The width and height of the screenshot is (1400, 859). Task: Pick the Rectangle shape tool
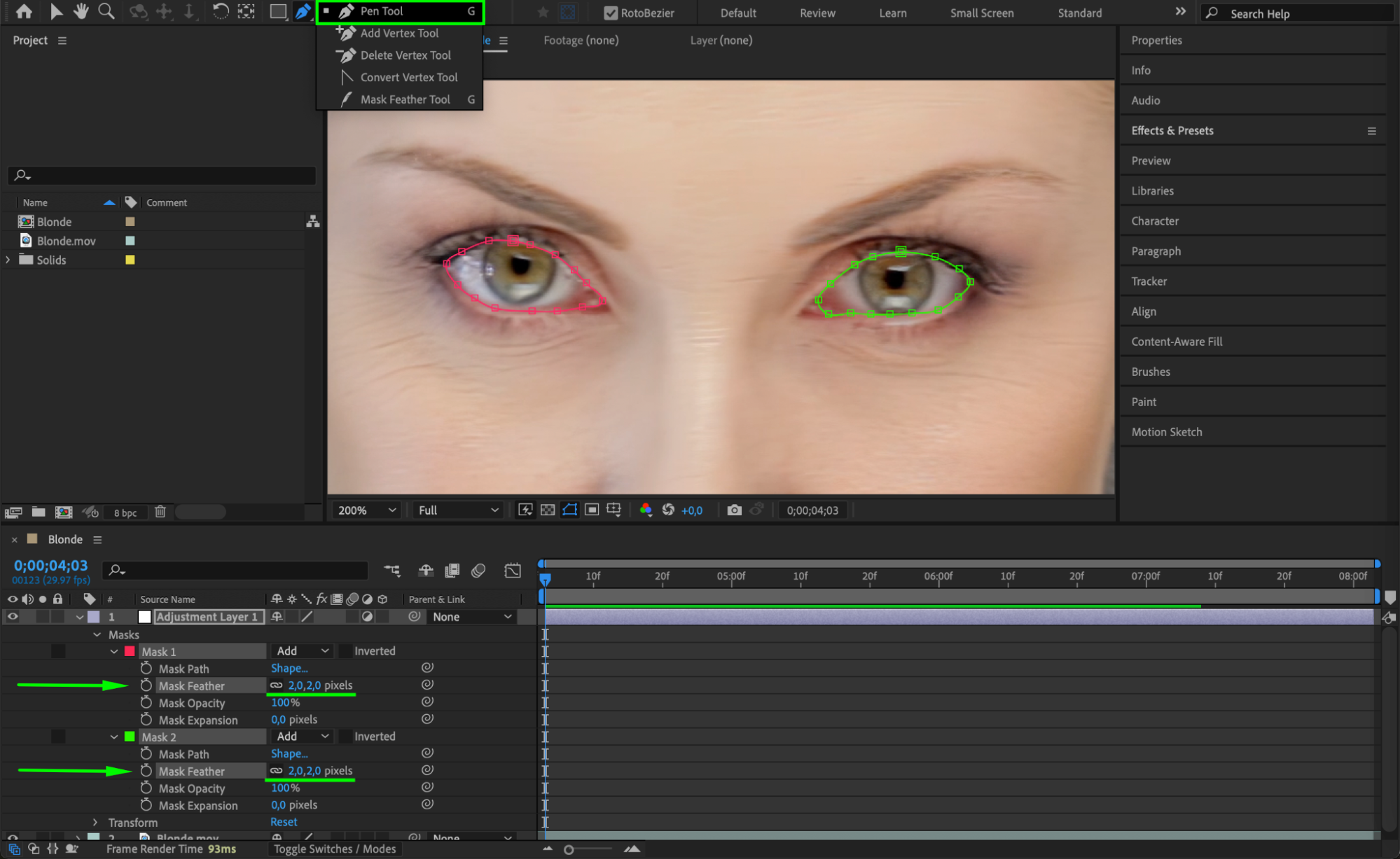(x=277, y=11)
